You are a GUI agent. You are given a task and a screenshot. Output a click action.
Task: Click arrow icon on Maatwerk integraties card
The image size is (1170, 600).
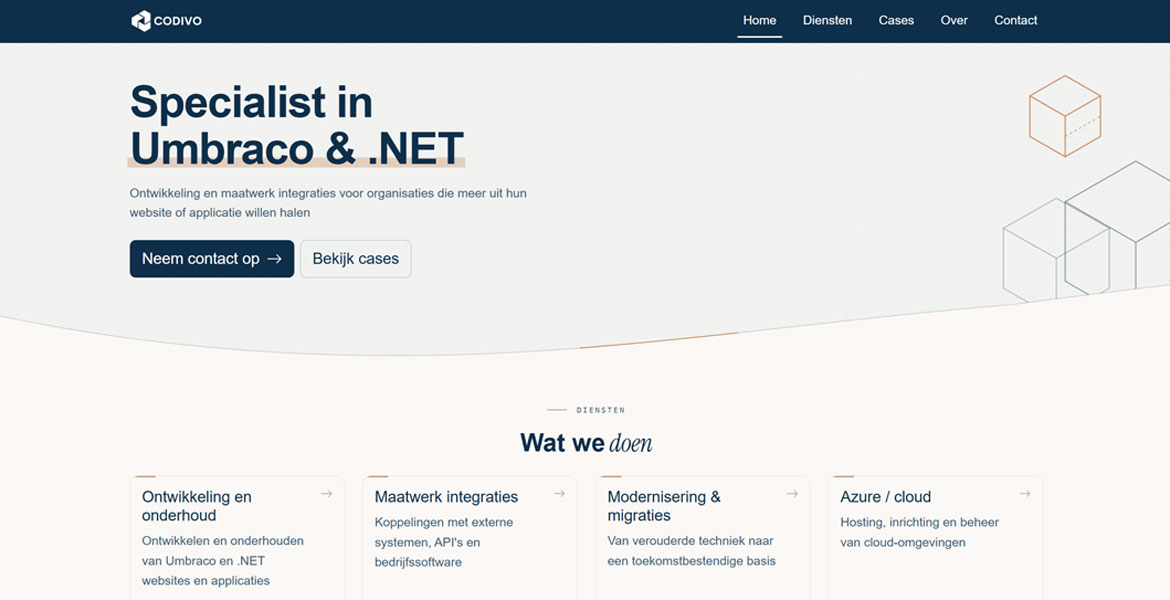point(559,494)
